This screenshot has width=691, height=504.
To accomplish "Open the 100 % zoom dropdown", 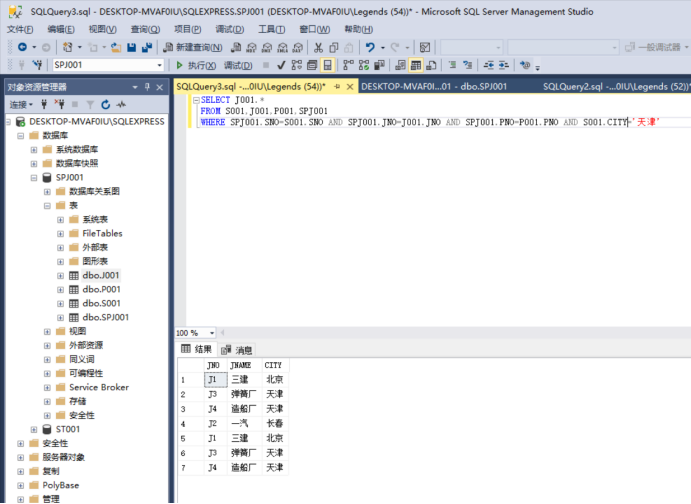I will click(212, 333).
